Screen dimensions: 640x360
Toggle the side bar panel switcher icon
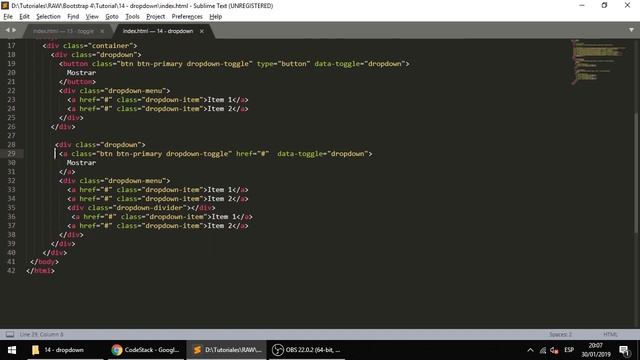pos(10,334)
